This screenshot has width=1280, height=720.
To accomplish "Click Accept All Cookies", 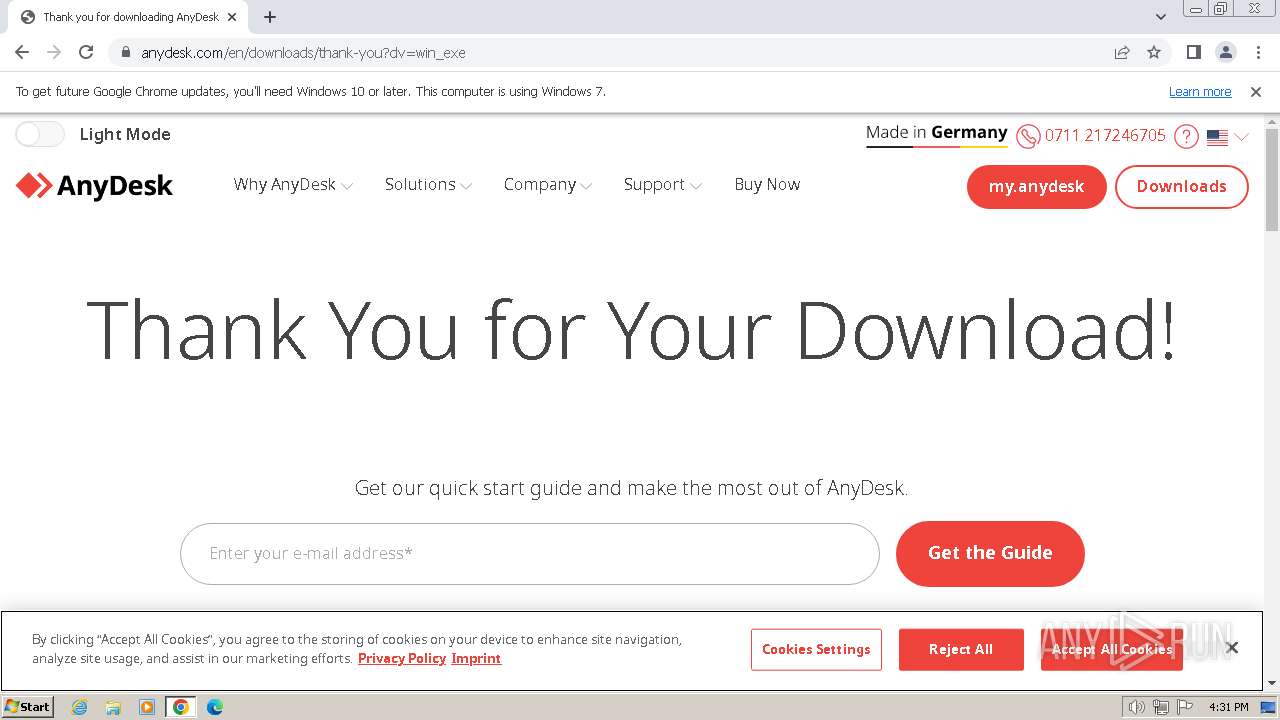I will tap(1112, 650).
